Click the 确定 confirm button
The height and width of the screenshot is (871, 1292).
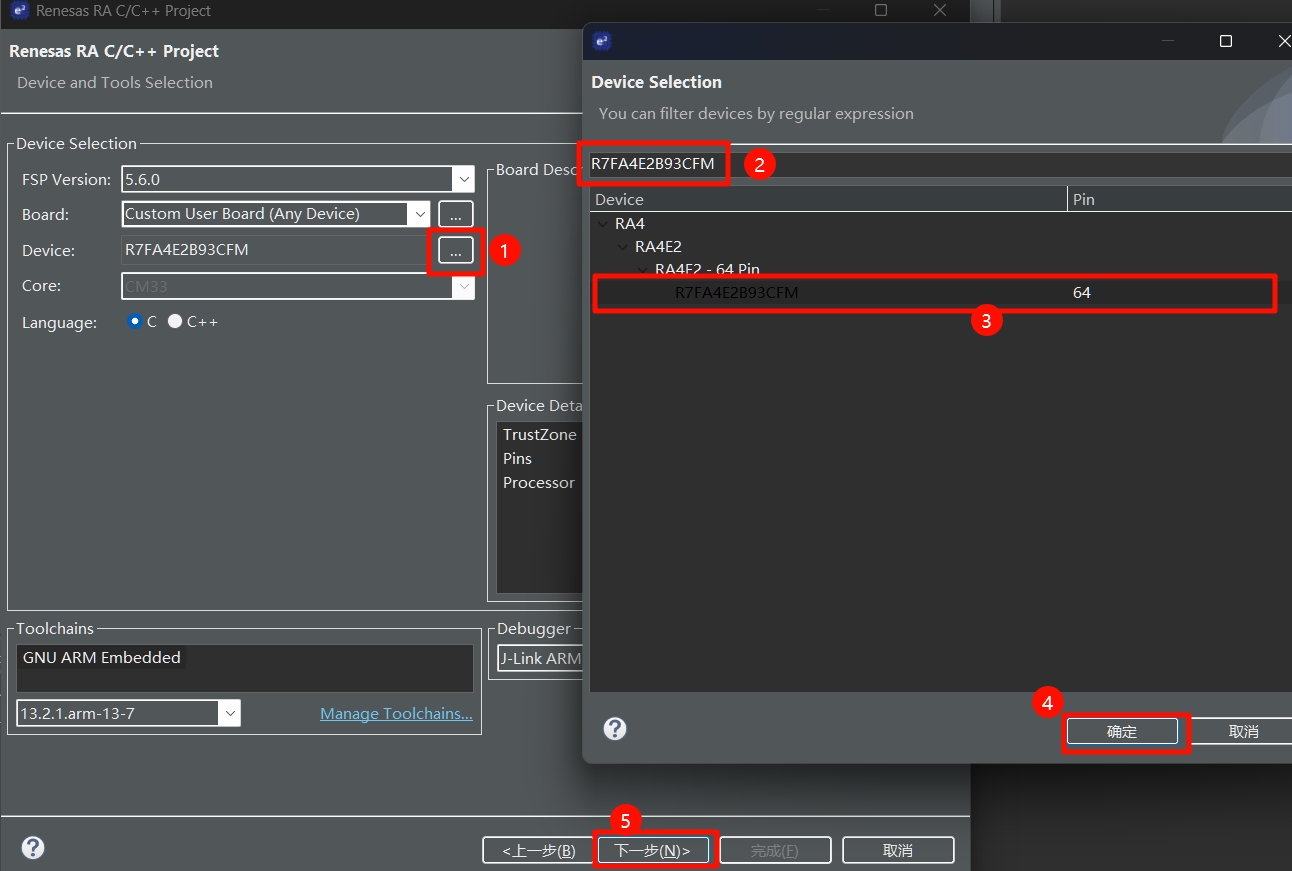pos(1122,732)
